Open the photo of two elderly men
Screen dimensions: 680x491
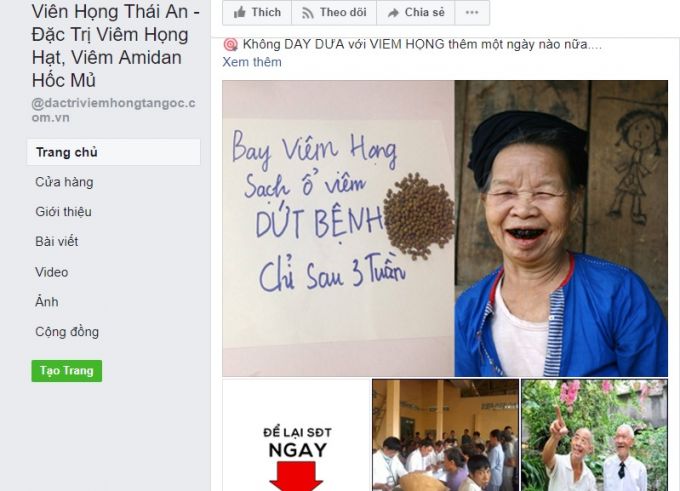[x=595, y=435]
